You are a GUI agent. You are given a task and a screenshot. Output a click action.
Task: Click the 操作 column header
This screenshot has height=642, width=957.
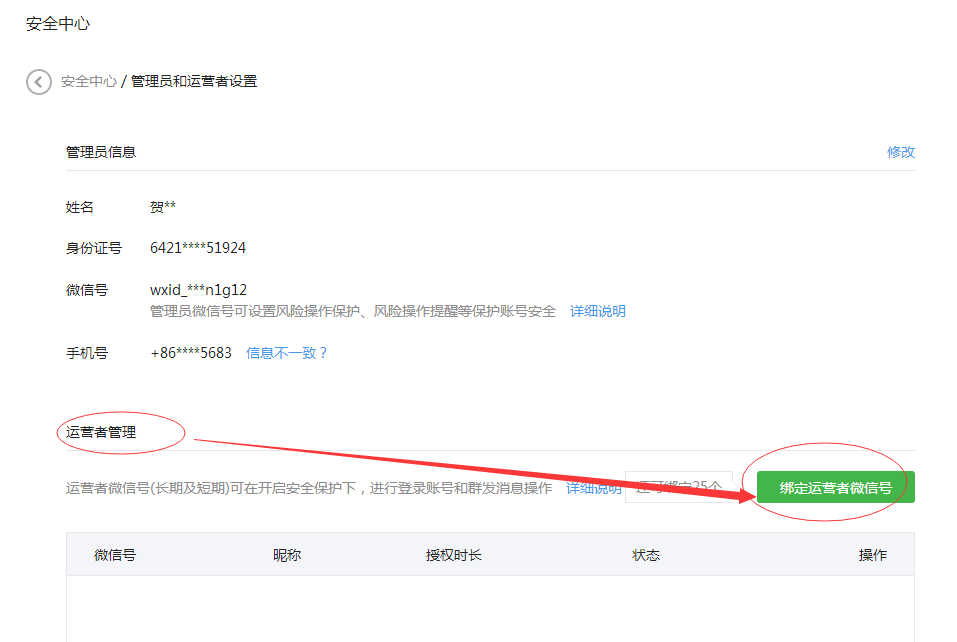tap(872, 555)
